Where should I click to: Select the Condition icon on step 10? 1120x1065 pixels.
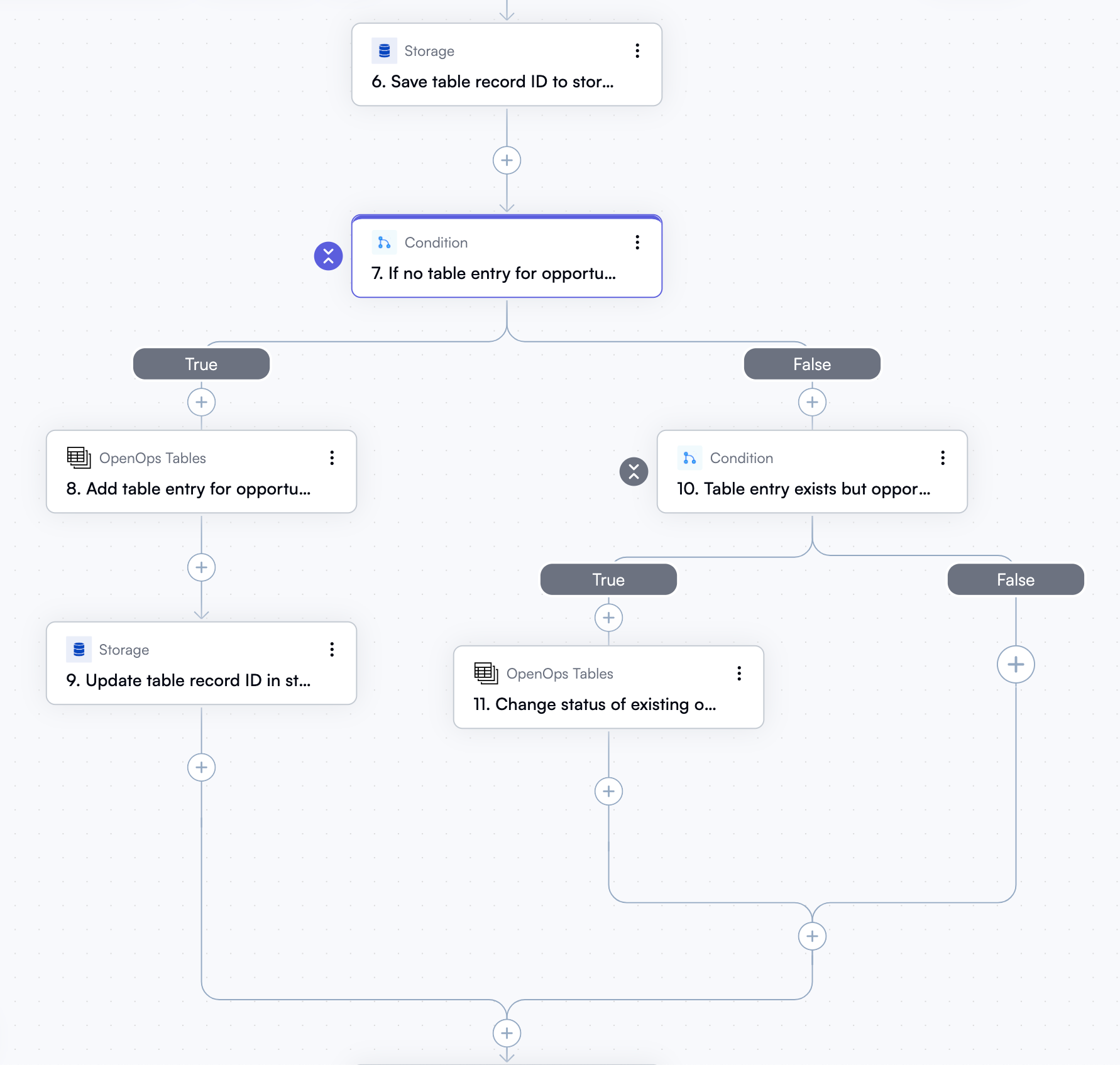pyautogui.click(x=689, y=458)
